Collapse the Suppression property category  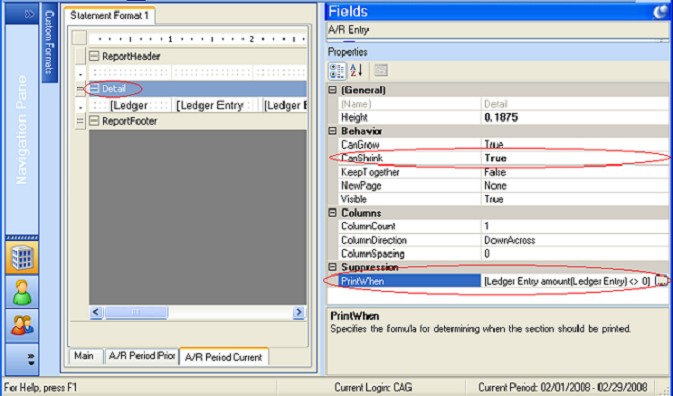pyautogui.click(x=333, y=267)
